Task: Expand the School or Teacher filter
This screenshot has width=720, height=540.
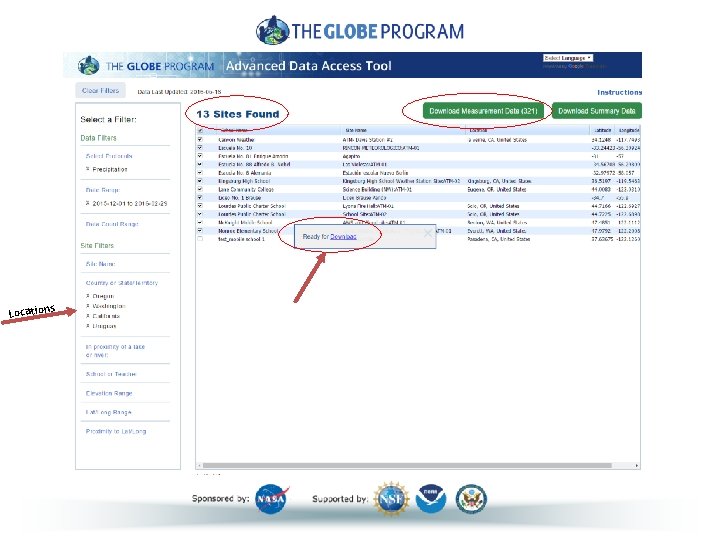Action: coord(111,374)
